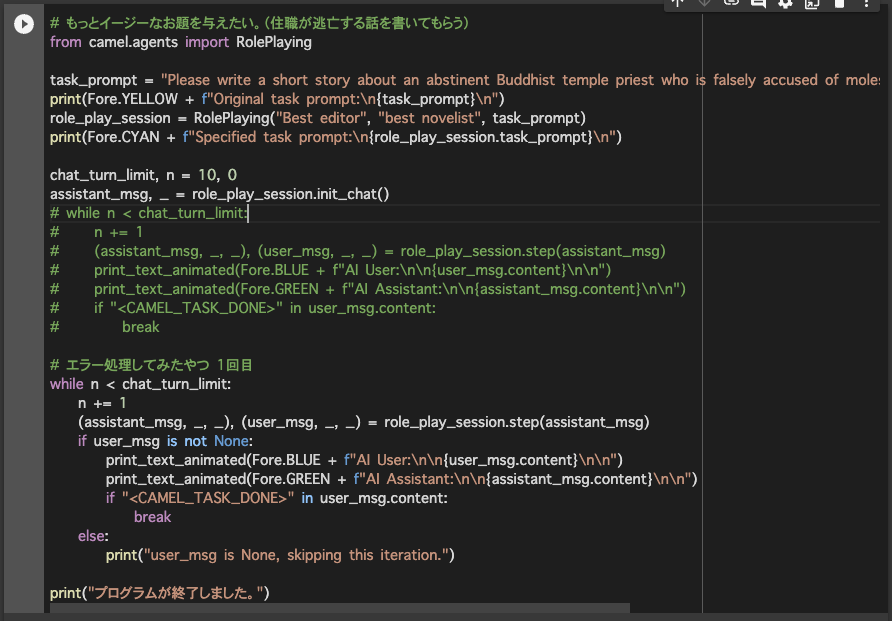The height and width of the screenshot is (621, 892).
Task: Move the cell down with the arrow icon
Action: [x=704, y=3]
